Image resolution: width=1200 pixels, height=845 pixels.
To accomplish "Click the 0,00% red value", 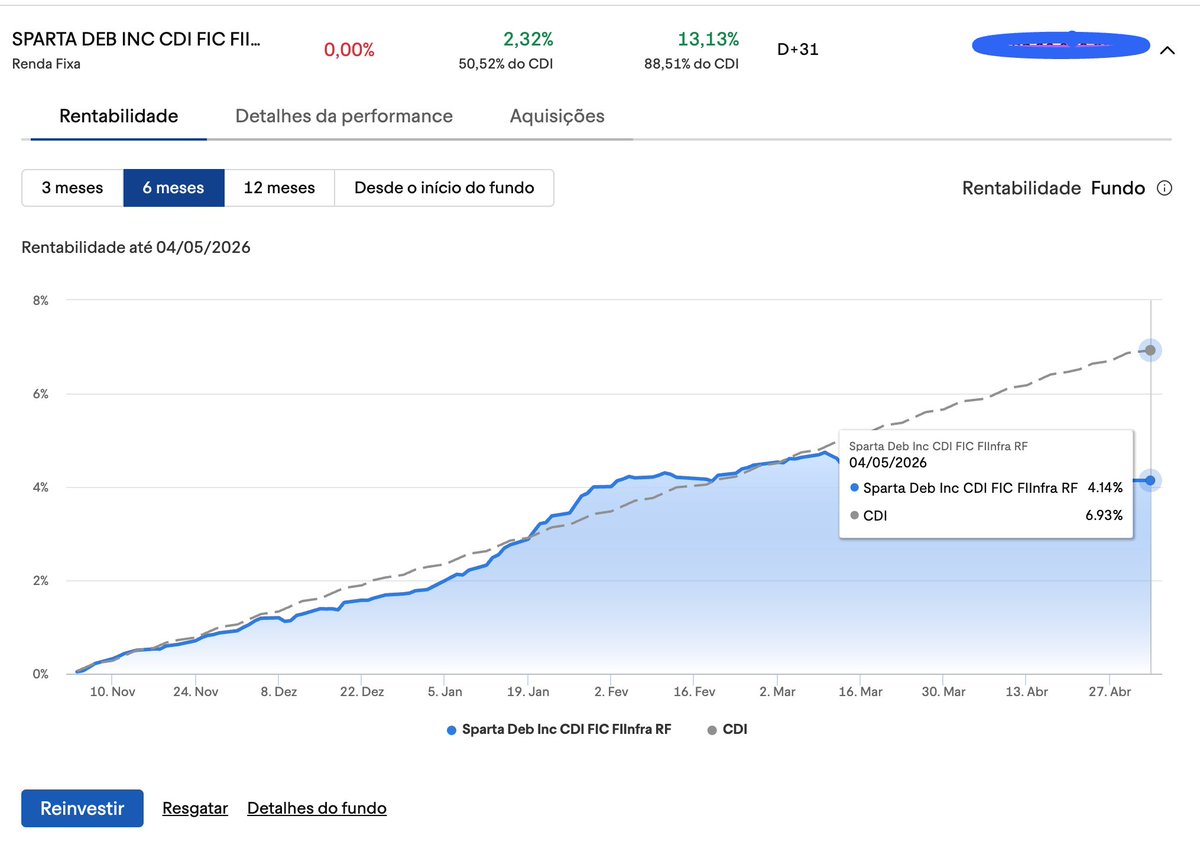I will [x=349, y=50].
